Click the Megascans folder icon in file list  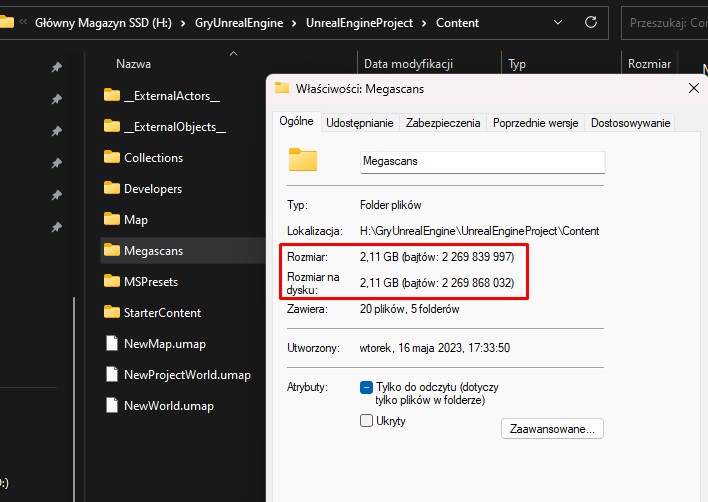tap(112, 250)
